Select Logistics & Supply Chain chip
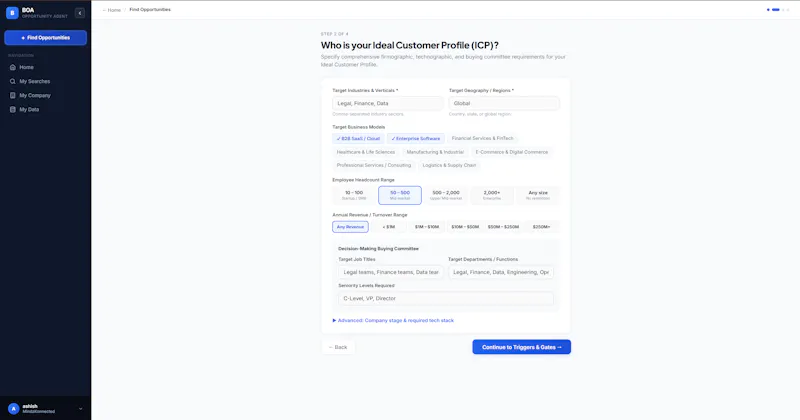This screenshot has width=800, height=420. 449,165
